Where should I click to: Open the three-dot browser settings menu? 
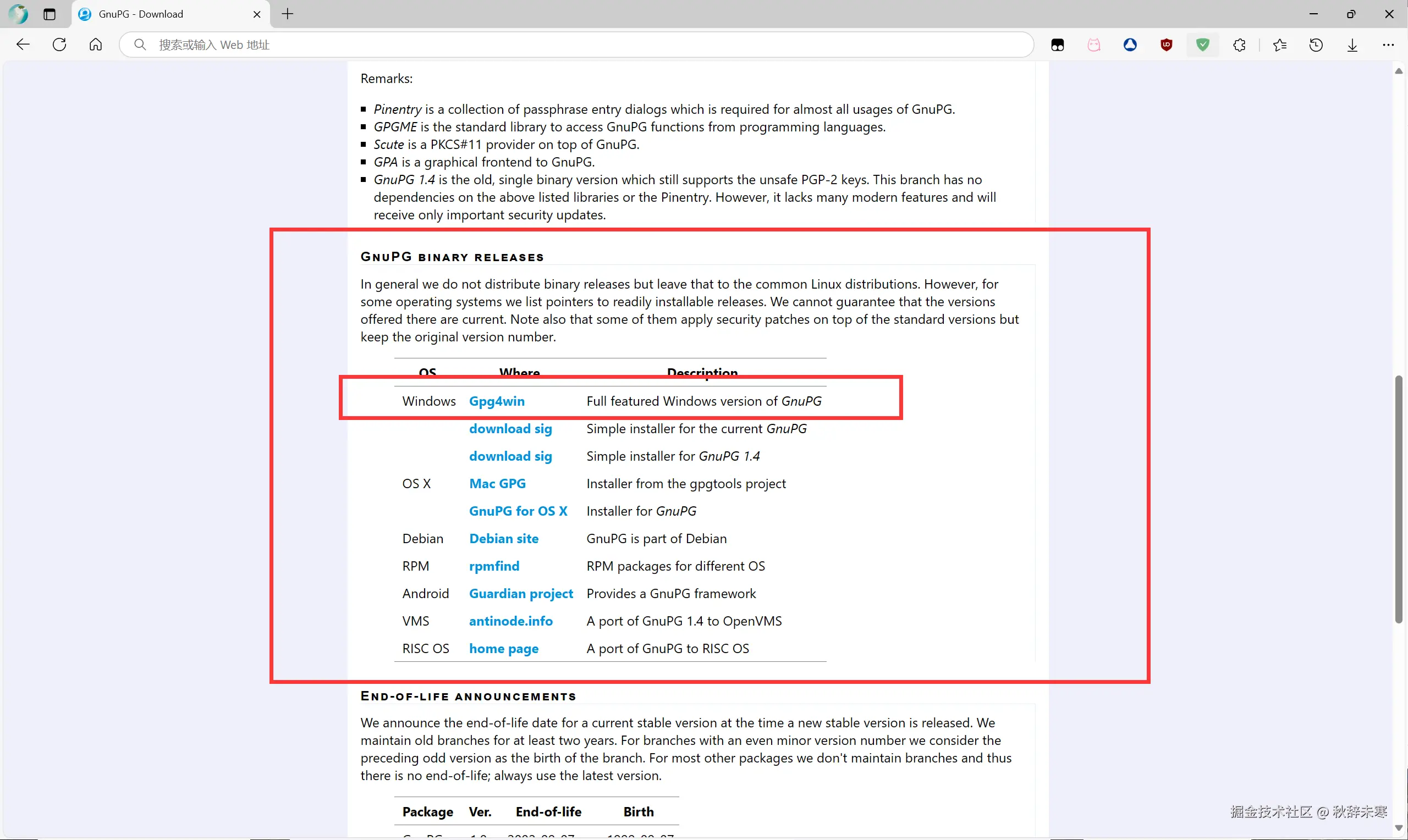coord(1388,45)
